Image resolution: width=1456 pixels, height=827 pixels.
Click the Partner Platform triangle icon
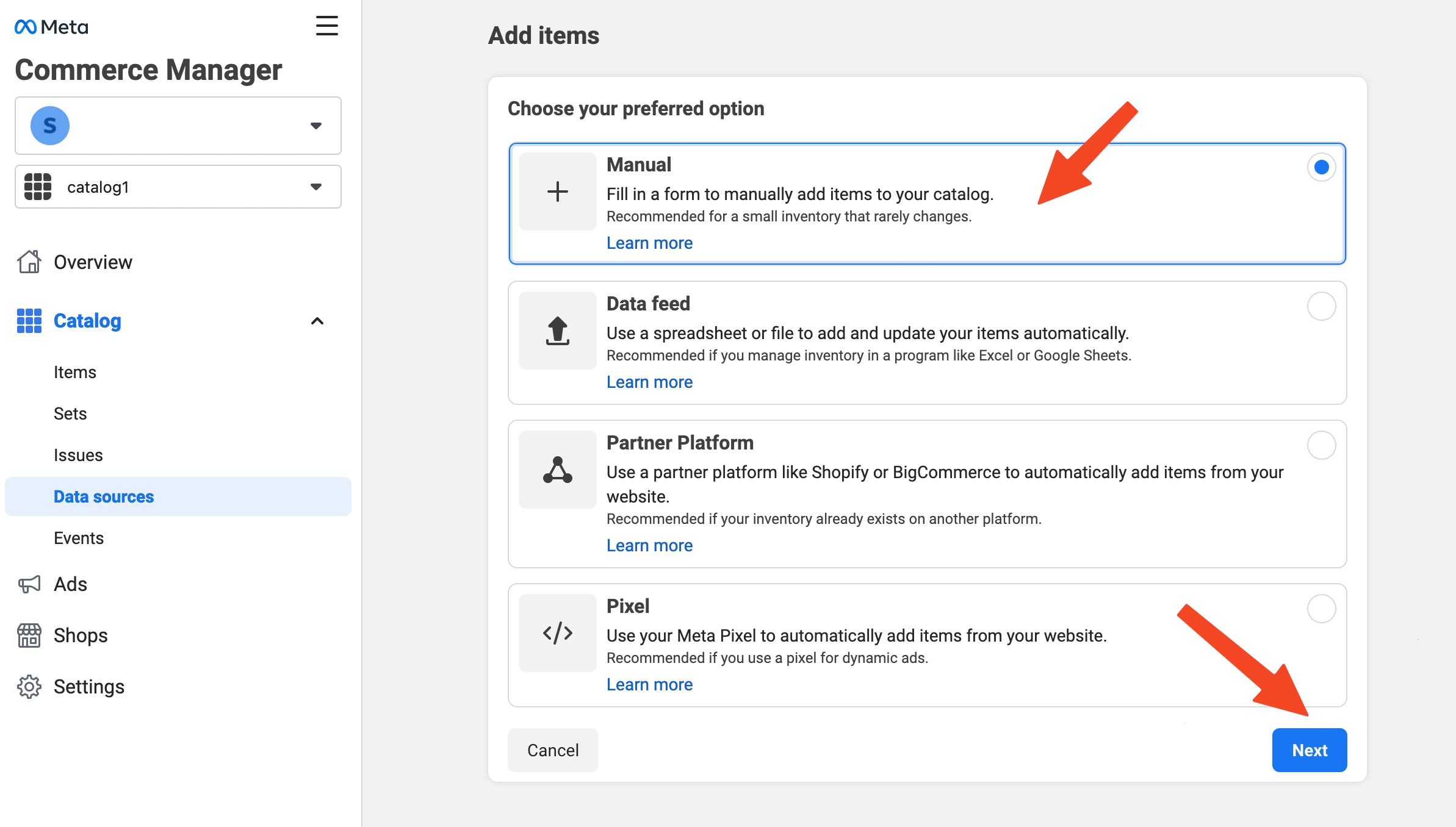pyautogui.click(x=557, y=470)
